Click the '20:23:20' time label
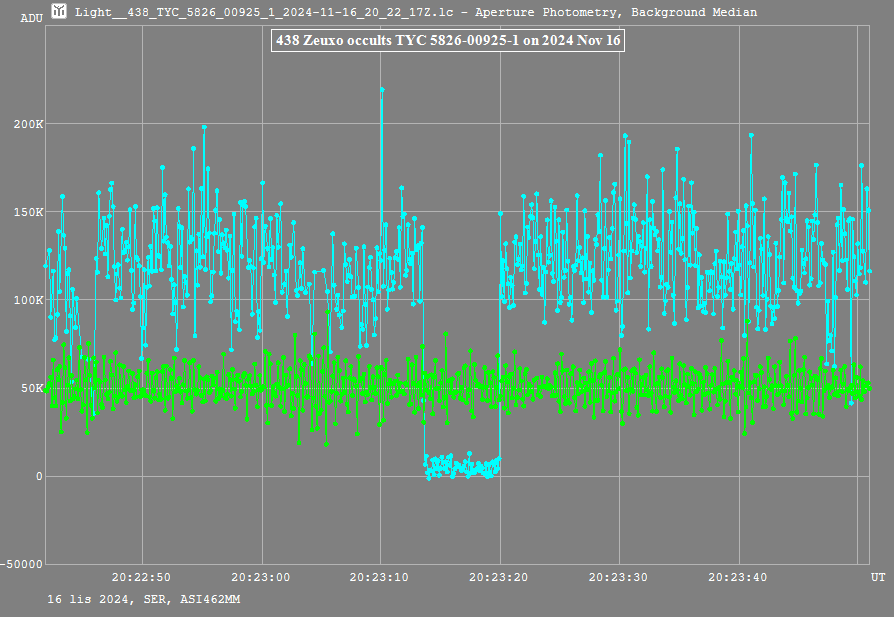This screenshot has height=617, width=894. 499,577
